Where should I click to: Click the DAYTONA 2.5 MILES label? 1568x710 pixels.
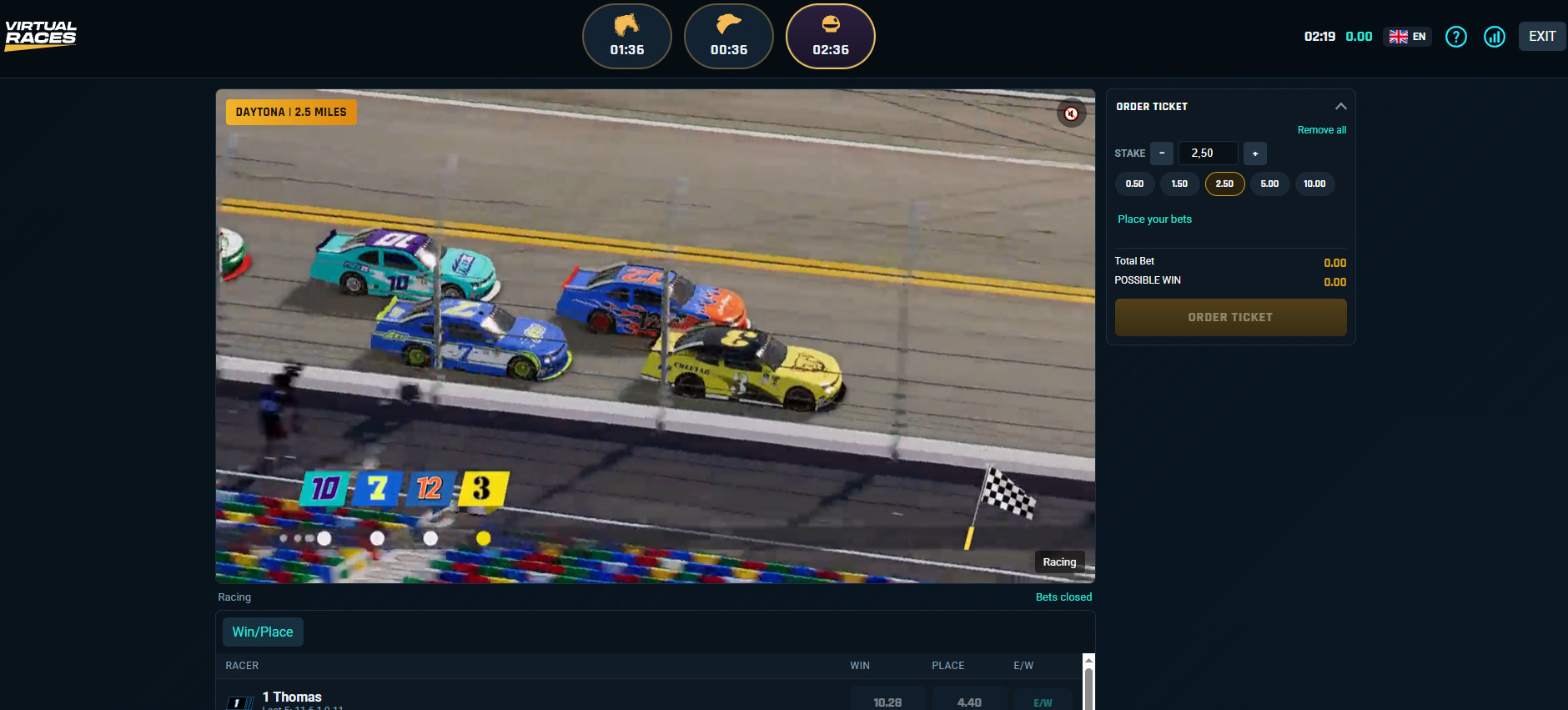(x=291, y=112)
